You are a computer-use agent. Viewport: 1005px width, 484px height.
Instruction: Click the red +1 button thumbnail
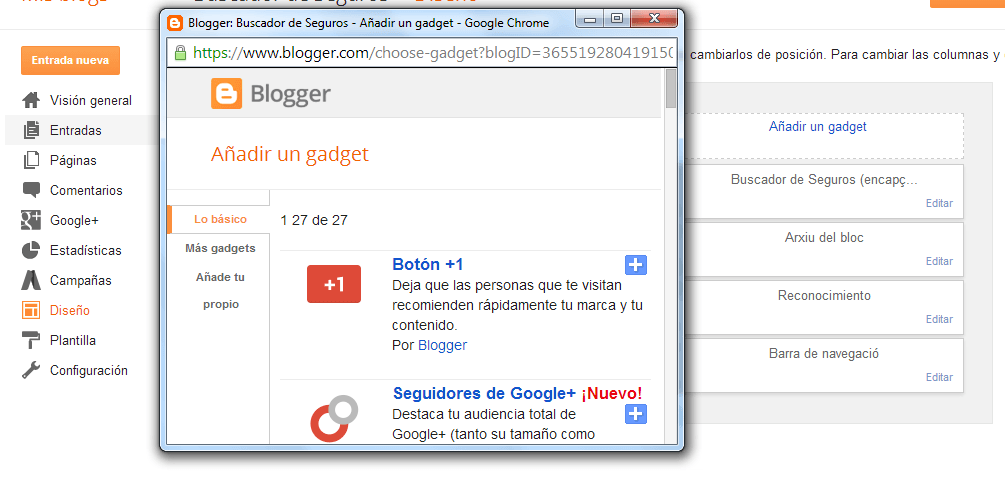(334, 283)
